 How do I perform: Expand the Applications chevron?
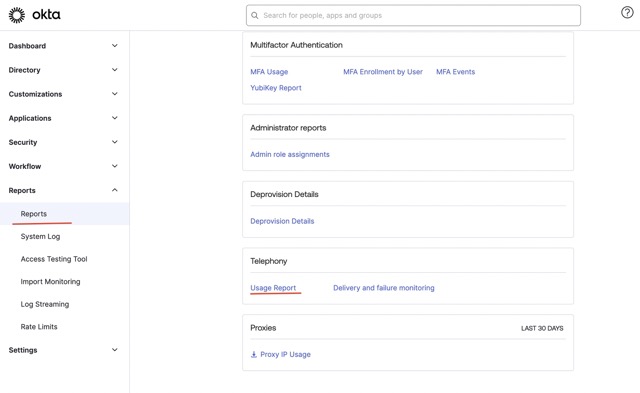click(115, 118)
